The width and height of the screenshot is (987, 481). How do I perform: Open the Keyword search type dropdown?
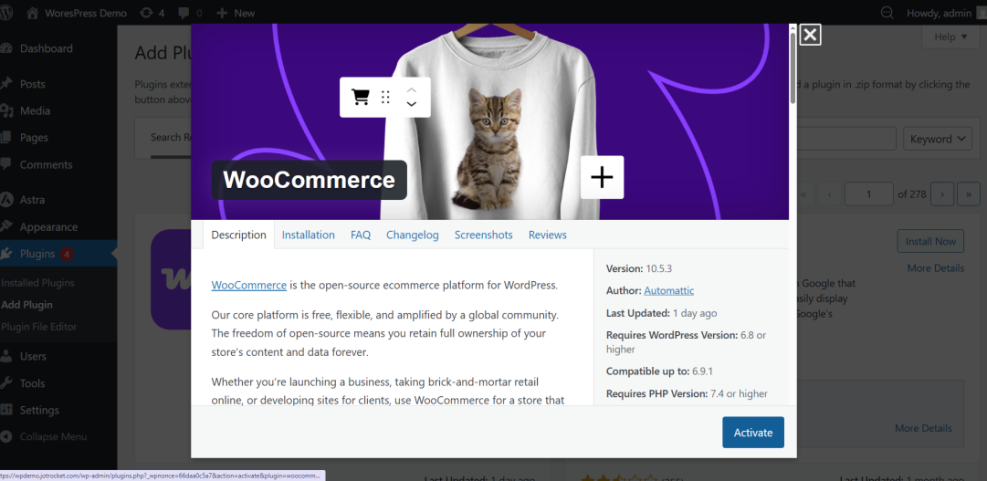coord(937,139)
